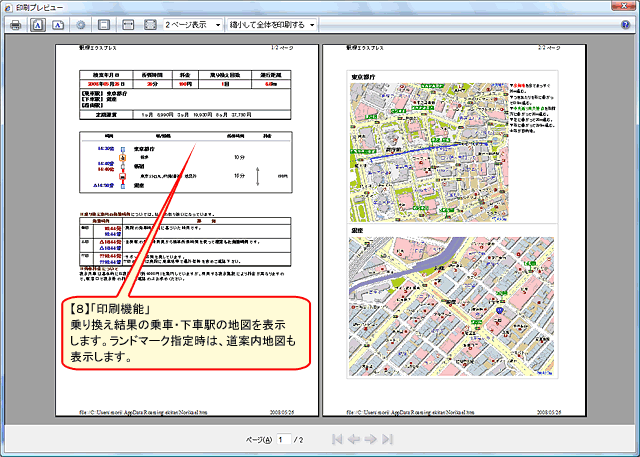The height and width of the screenshot is (457, 640).
Task: Switch to landscape page orientation
Action: point(58,24)
